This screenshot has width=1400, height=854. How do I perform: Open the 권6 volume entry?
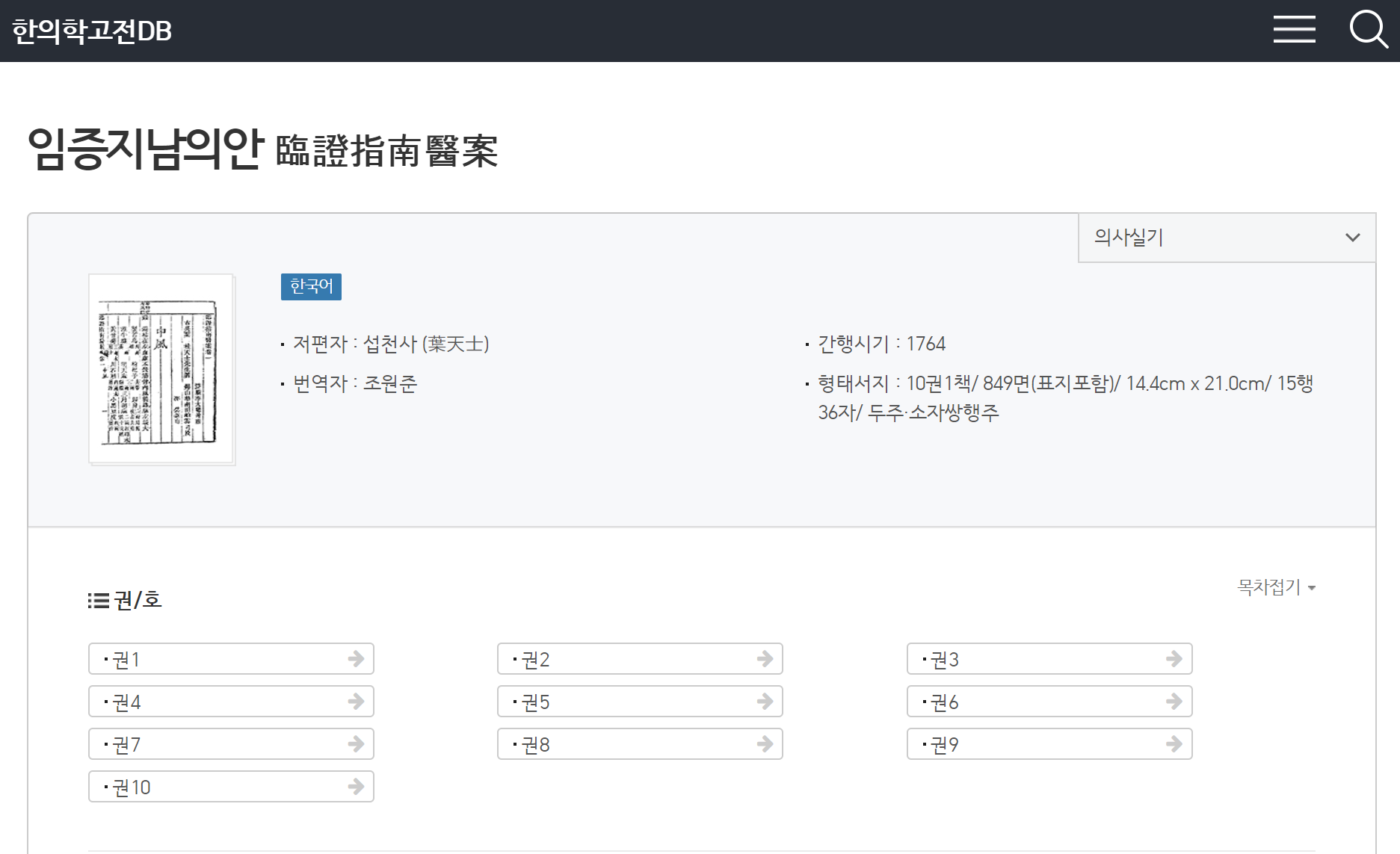pos(944,701)
